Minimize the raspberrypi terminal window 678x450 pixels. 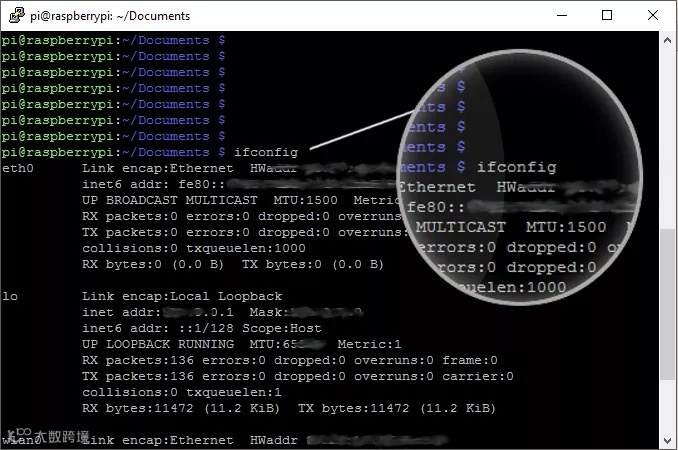(x=562, y=16)
